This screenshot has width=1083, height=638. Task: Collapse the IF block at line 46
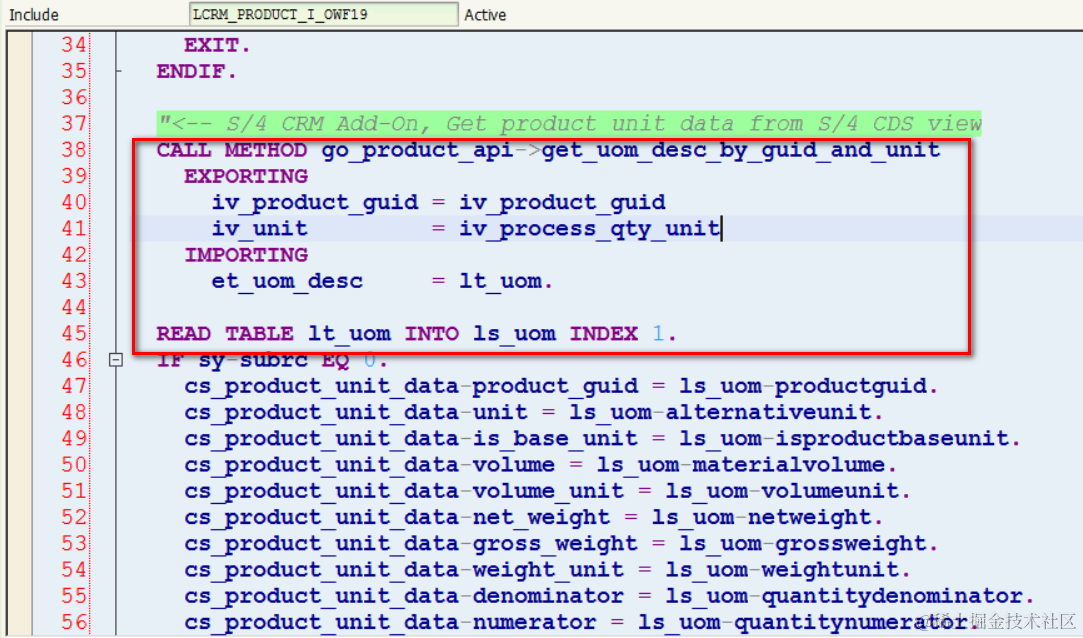[115, 360]
